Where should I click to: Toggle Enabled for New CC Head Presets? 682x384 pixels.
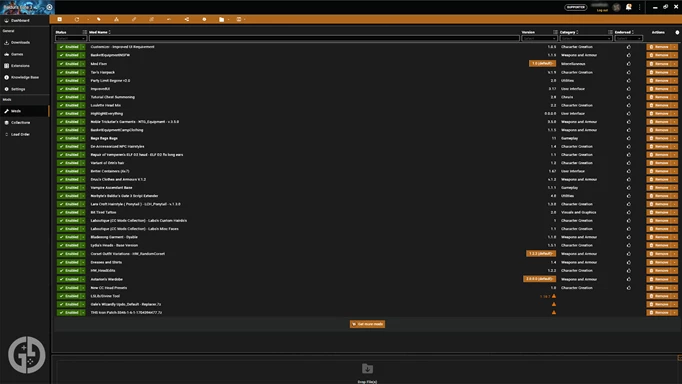[69, 287]
